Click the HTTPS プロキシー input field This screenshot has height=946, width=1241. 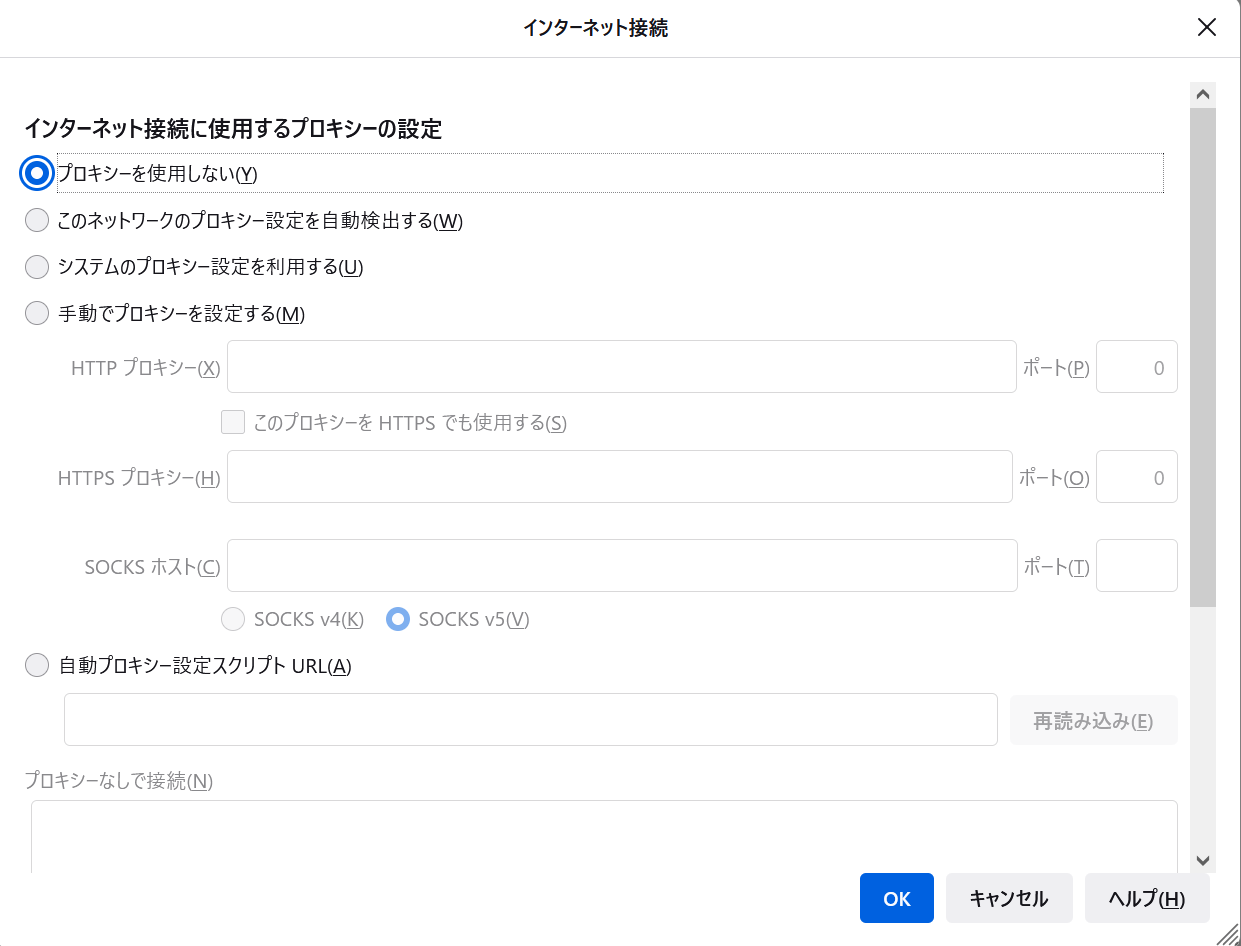pos(620,476)
